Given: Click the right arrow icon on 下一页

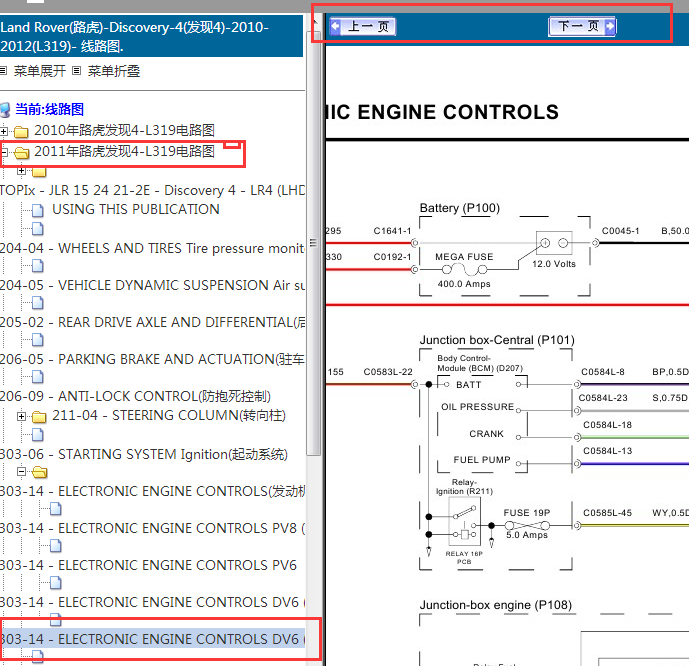Looking at the screenshot, I should click(x=609, y=26).
